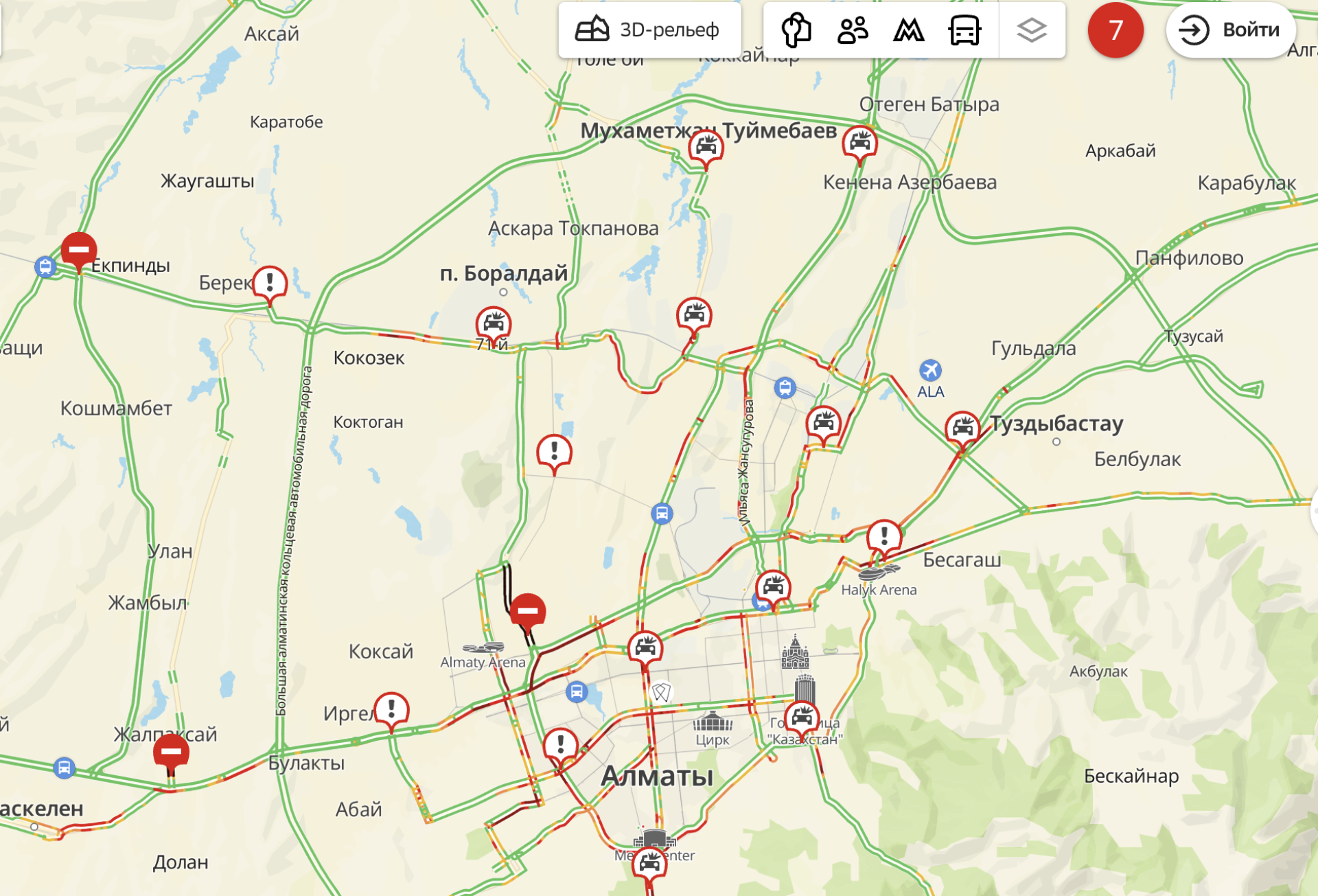The image size is (1318, 896).
Task: Open the map layers stack menu
Action: [x=1032, y=30]
